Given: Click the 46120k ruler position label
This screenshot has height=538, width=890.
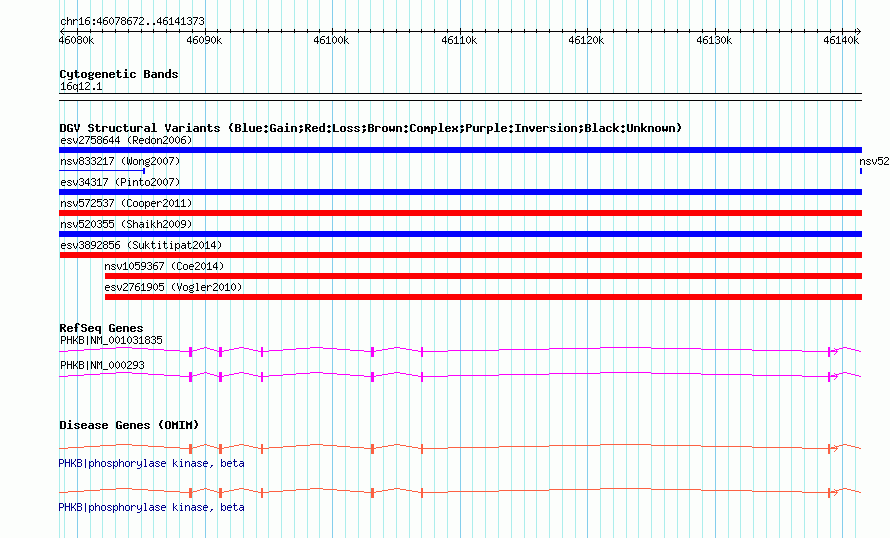Looking at the screenshot, I should click(586, 40).
